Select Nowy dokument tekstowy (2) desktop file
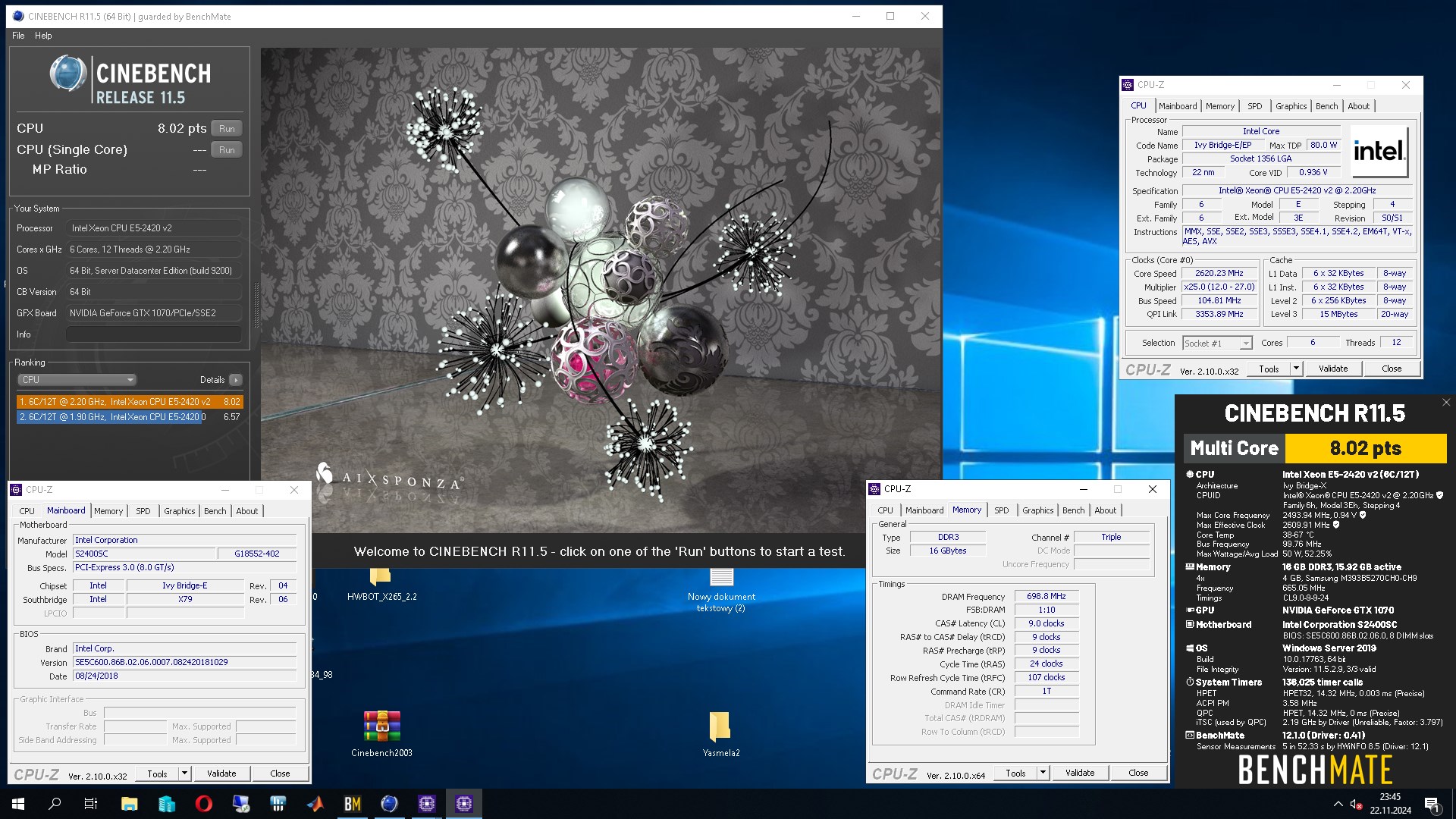Viewport: 1456px width, 819px height. click(x=721, y=591)
